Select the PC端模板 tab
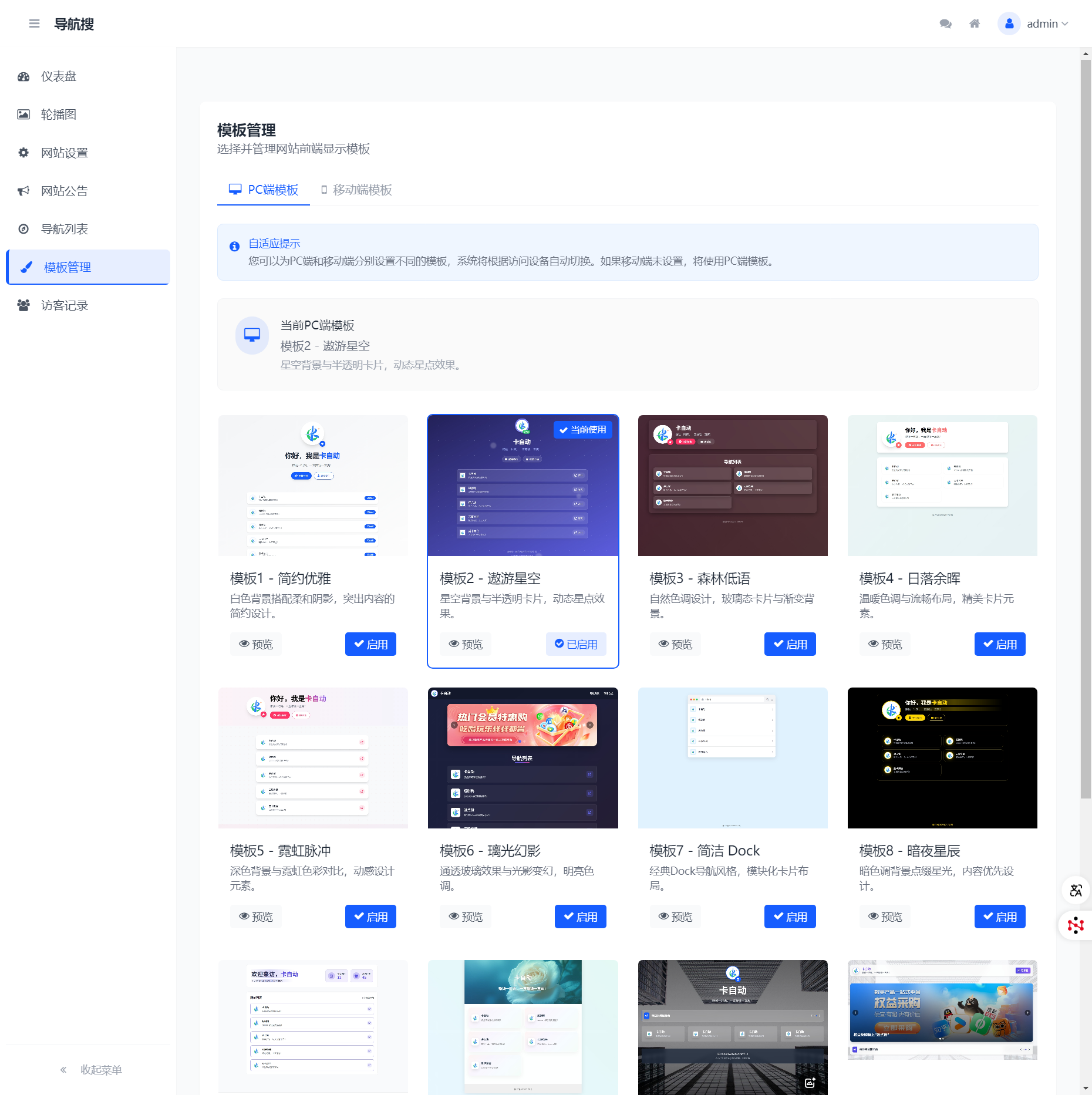This screenshot has width=1092, height=1095. tap(264, 190)
